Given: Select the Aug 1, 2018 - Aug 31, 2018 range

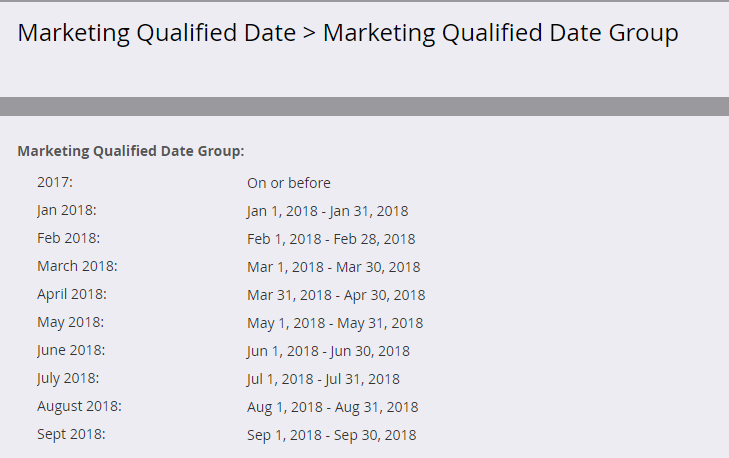Looking at the screenshot, I should (332, 407).
